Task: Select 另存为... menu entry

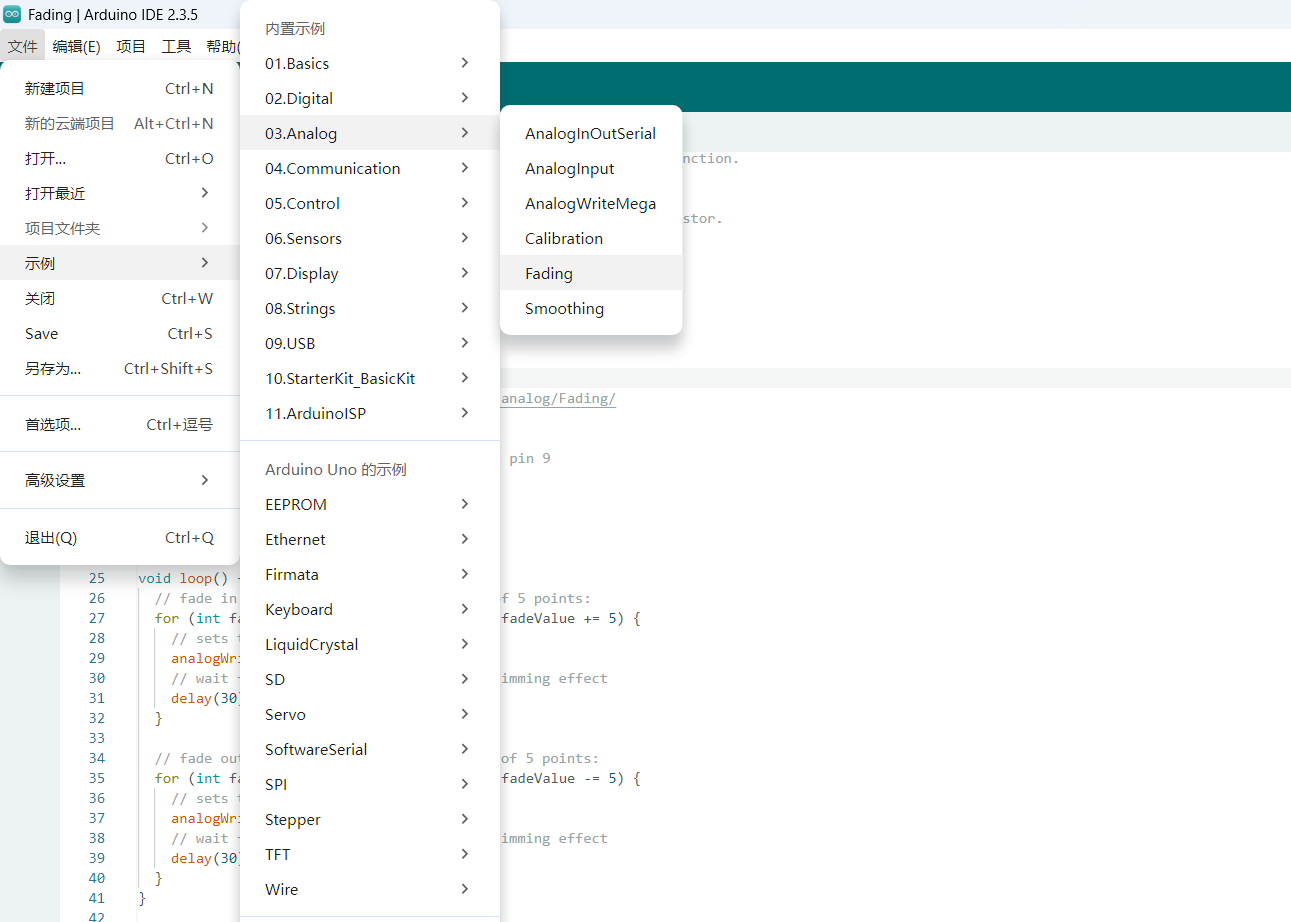Action: [x=120, y=368]
